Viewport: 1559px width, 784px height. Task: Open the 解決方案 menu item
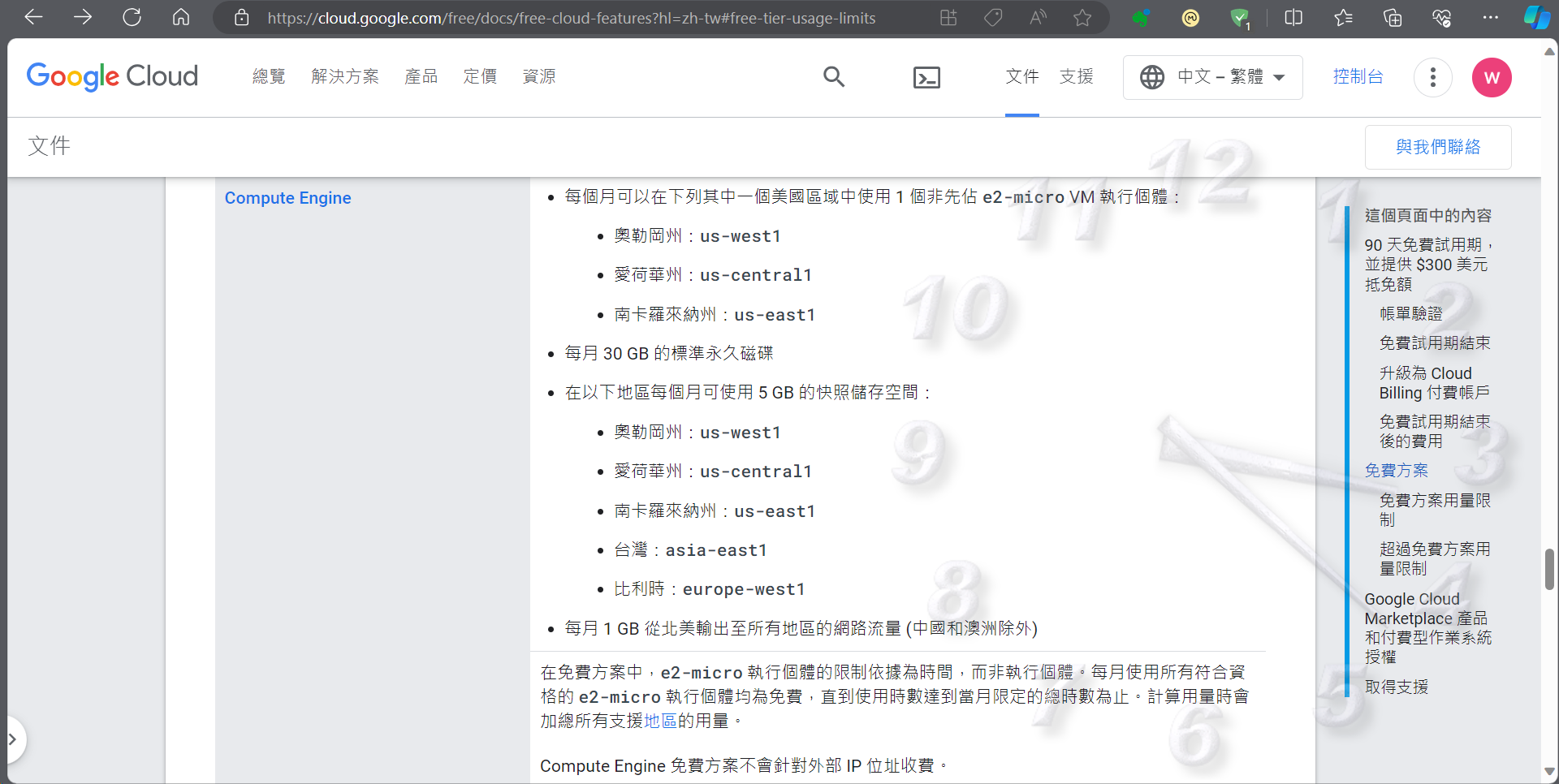point(345,76)
